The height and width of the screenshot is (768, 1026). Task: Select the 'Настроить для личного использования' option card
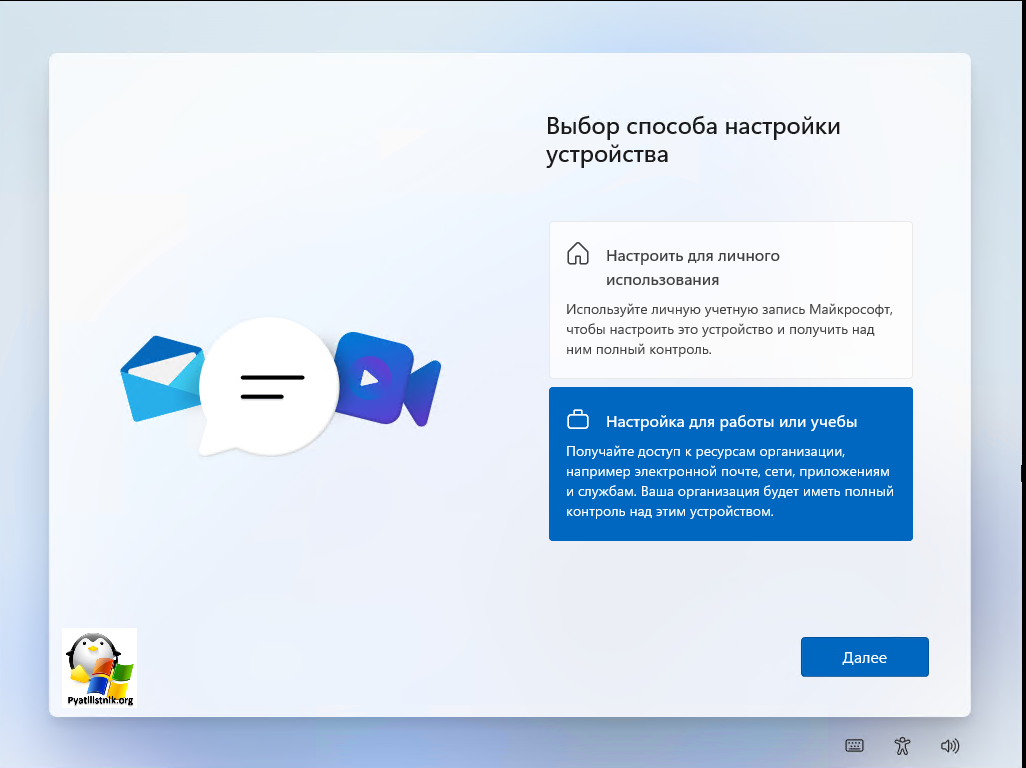click(x=730, y=300)
